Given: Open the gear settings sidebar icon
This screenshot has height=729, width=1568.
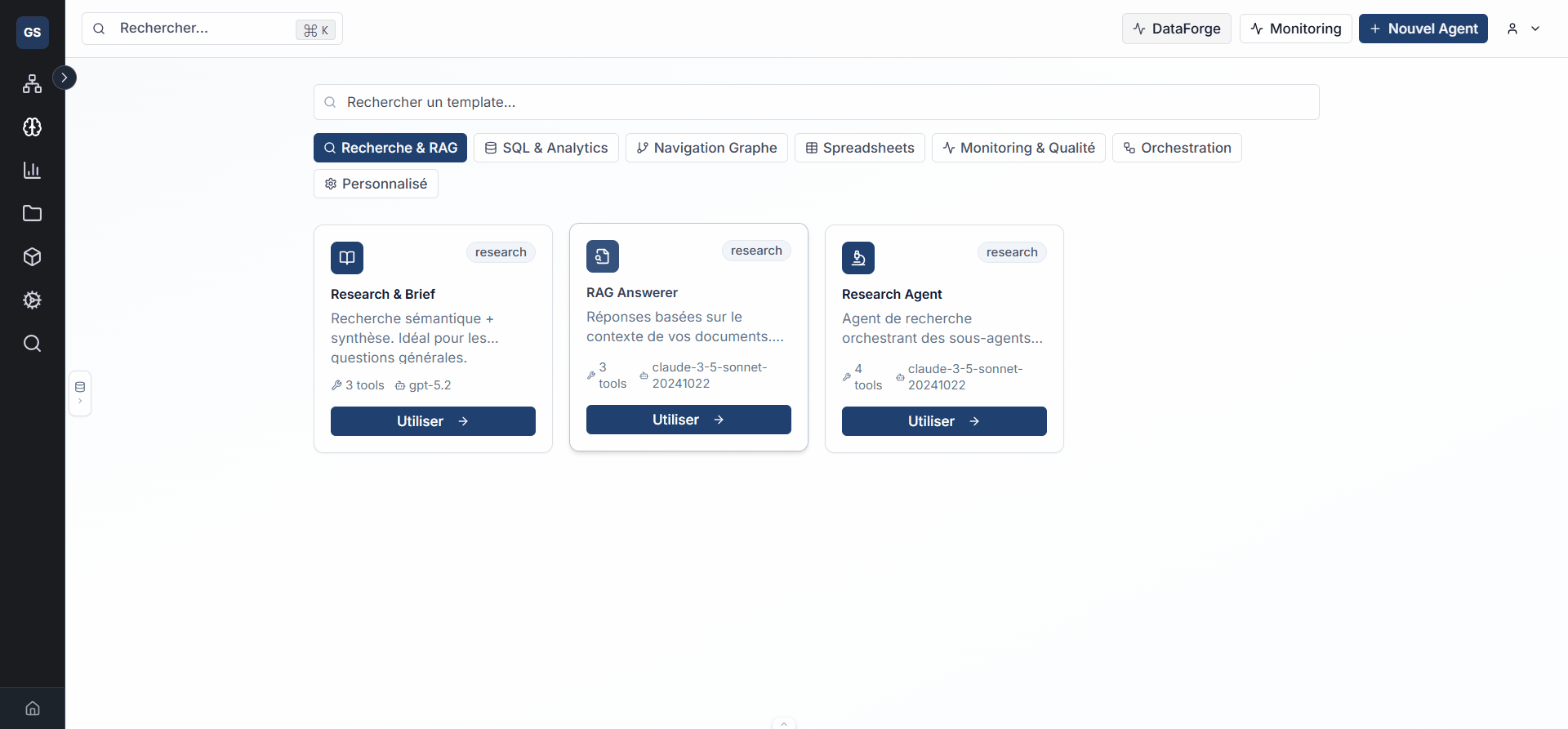Looking at the screenshot, I should pyautogui.click(x=32, y=300).
